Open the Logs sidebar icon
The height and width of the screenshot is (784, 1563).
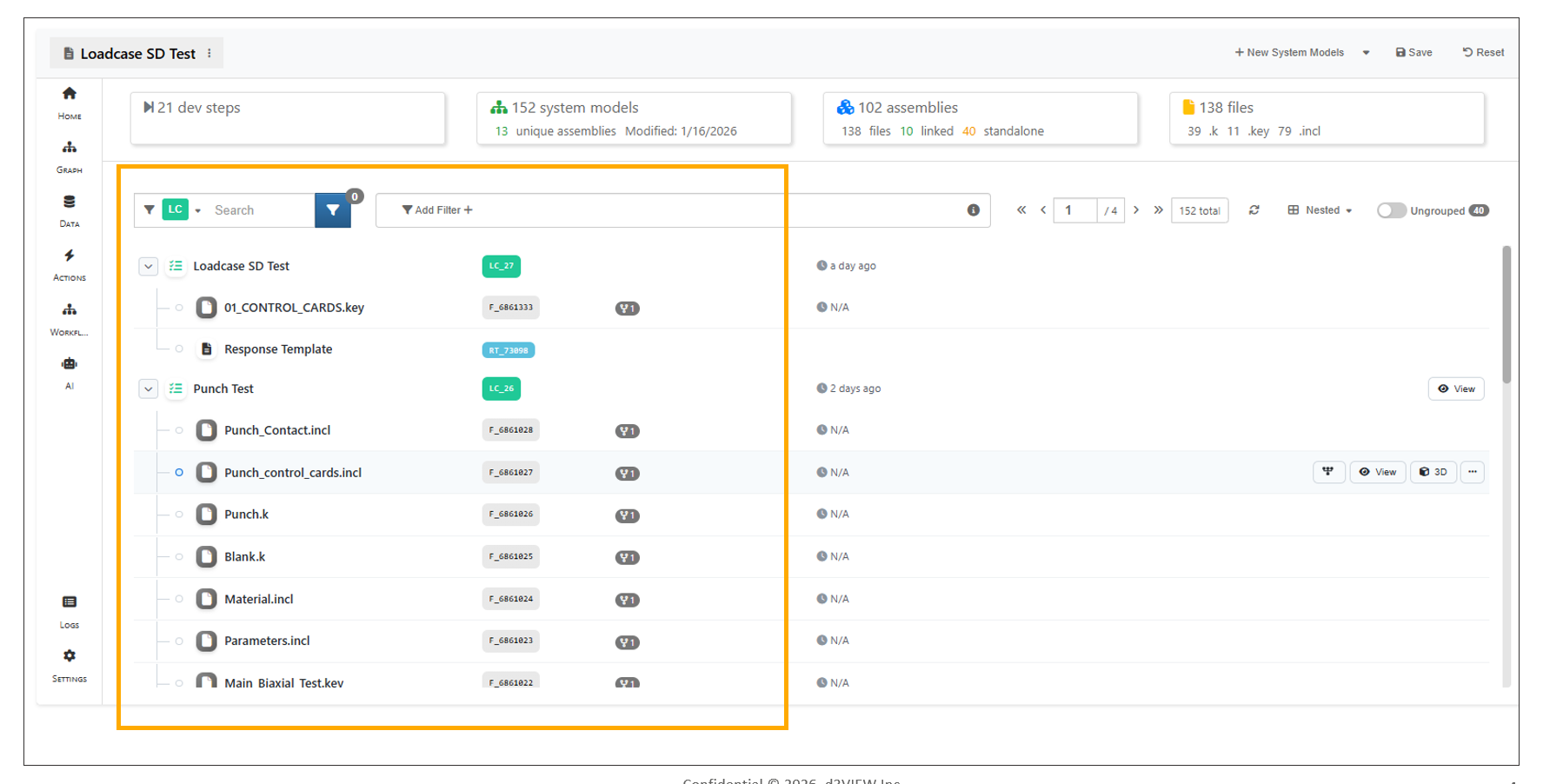pos(70,602)
